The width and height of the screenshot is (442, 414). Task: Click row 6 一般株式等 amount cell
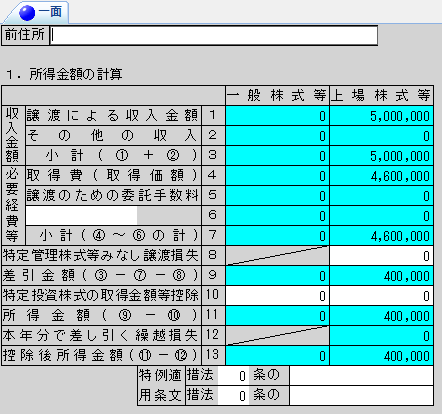pyautogui.click(x=277, y=216)
